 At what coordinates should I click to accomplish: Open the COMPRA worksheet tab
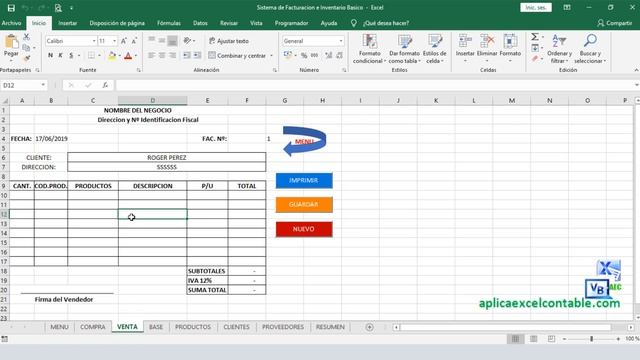click(x=93, y=327)
